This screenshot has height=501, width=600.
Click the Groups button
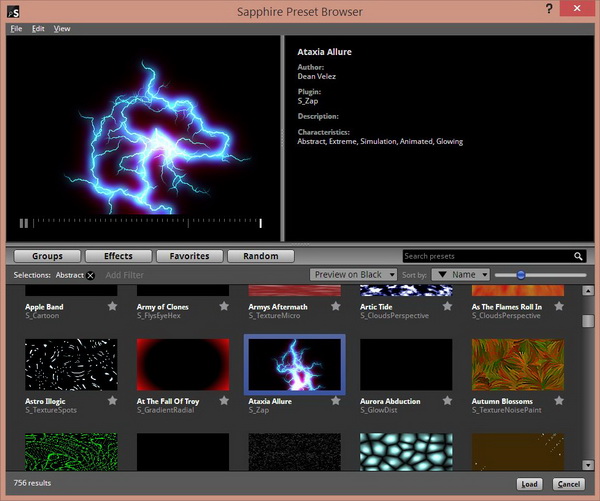coord(47,256)
